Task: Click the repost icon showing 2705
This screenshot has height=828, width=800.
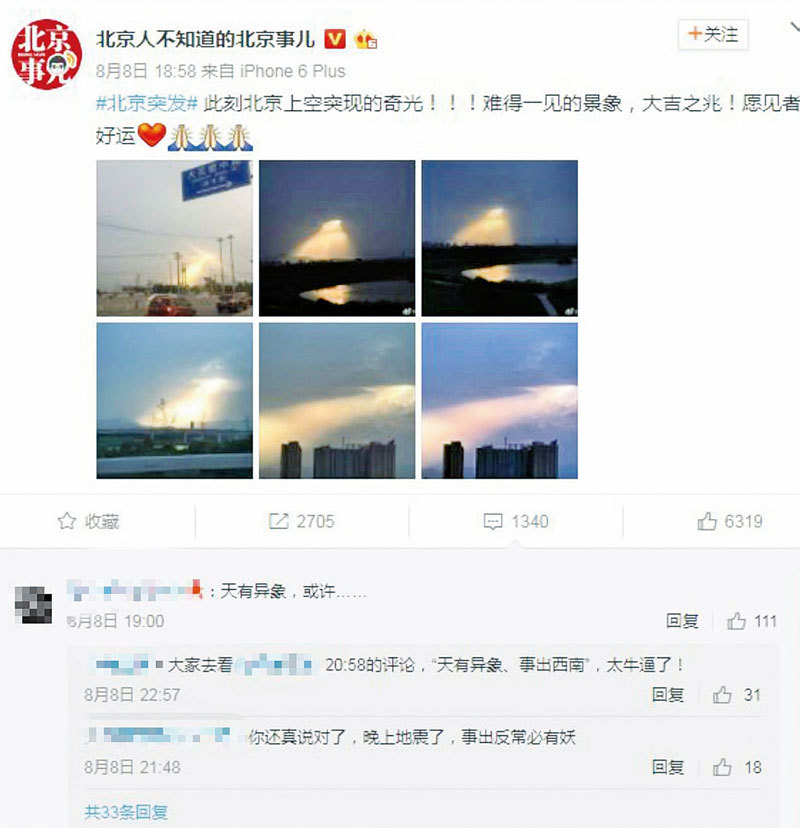Action: pyautogui.click(x=278, y=521)
